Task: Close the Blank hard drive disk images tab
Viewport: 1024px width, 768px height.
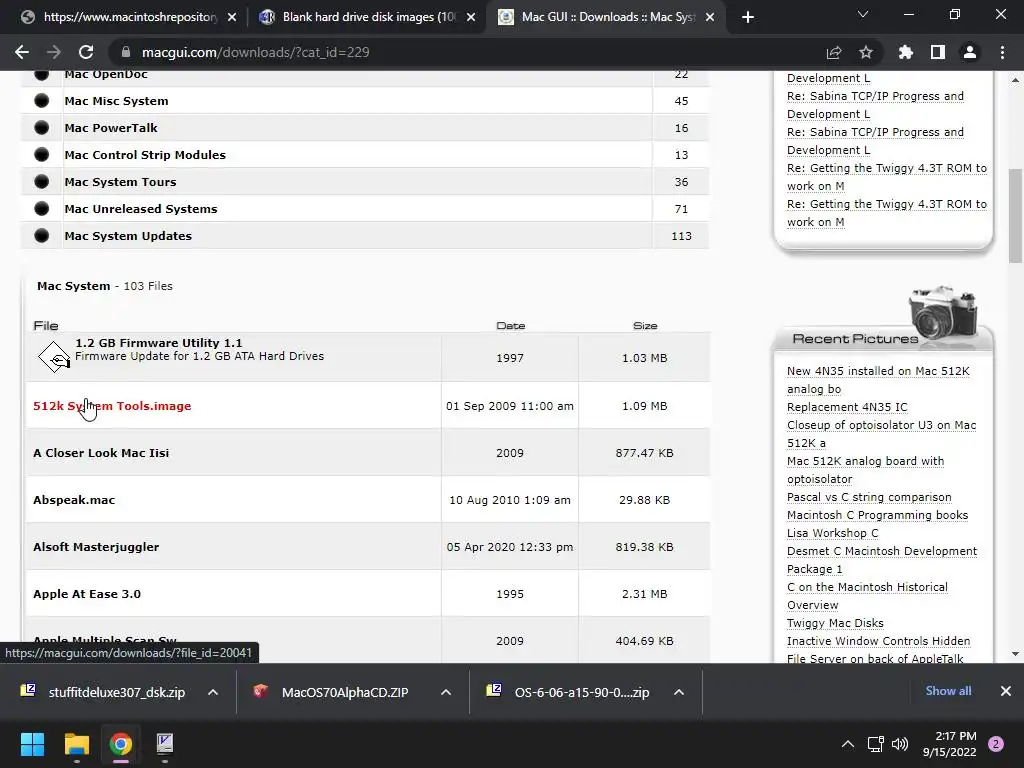Action: pos(471,18)
